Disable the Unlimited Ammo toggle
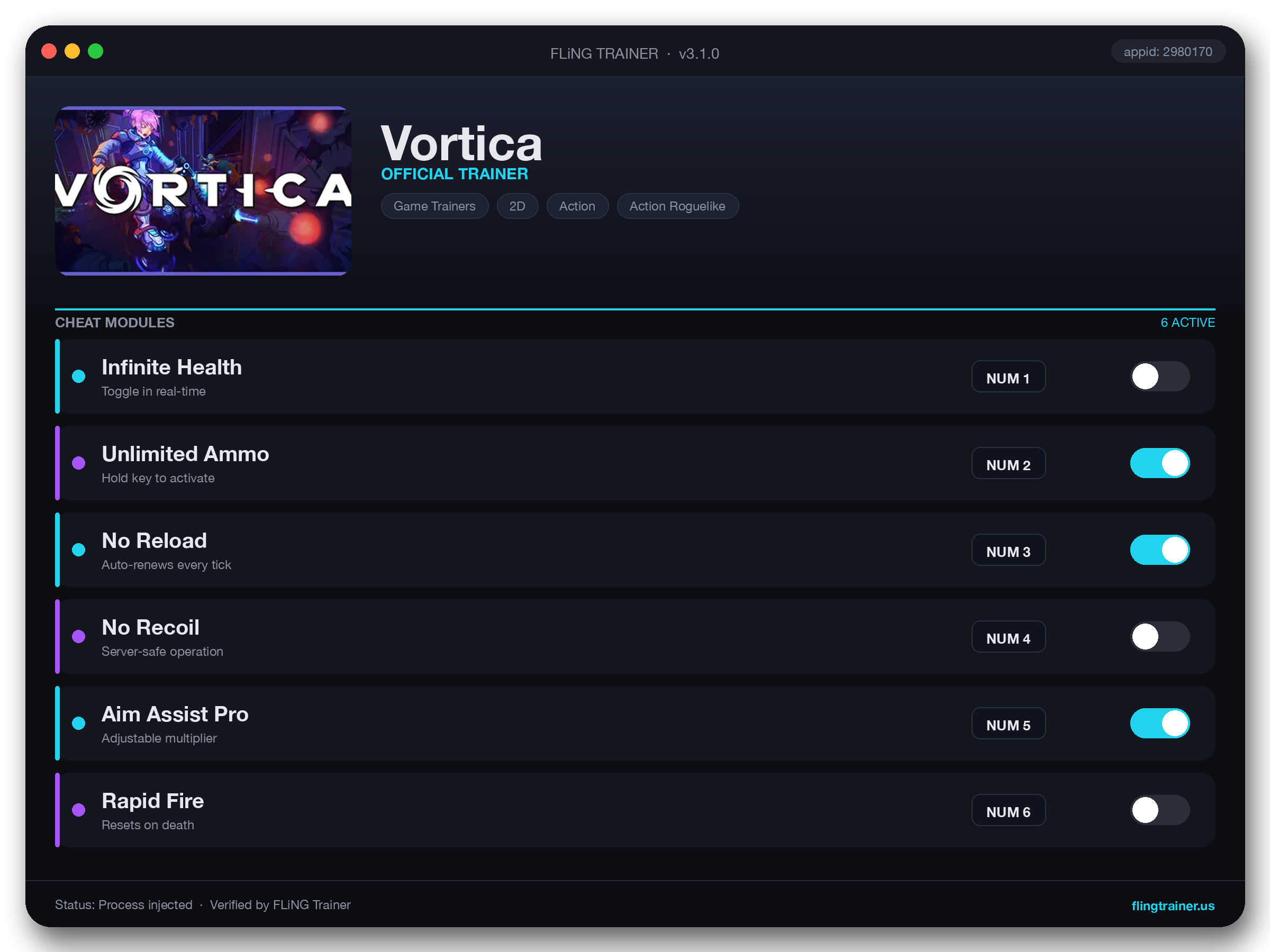 point(1160,463)
